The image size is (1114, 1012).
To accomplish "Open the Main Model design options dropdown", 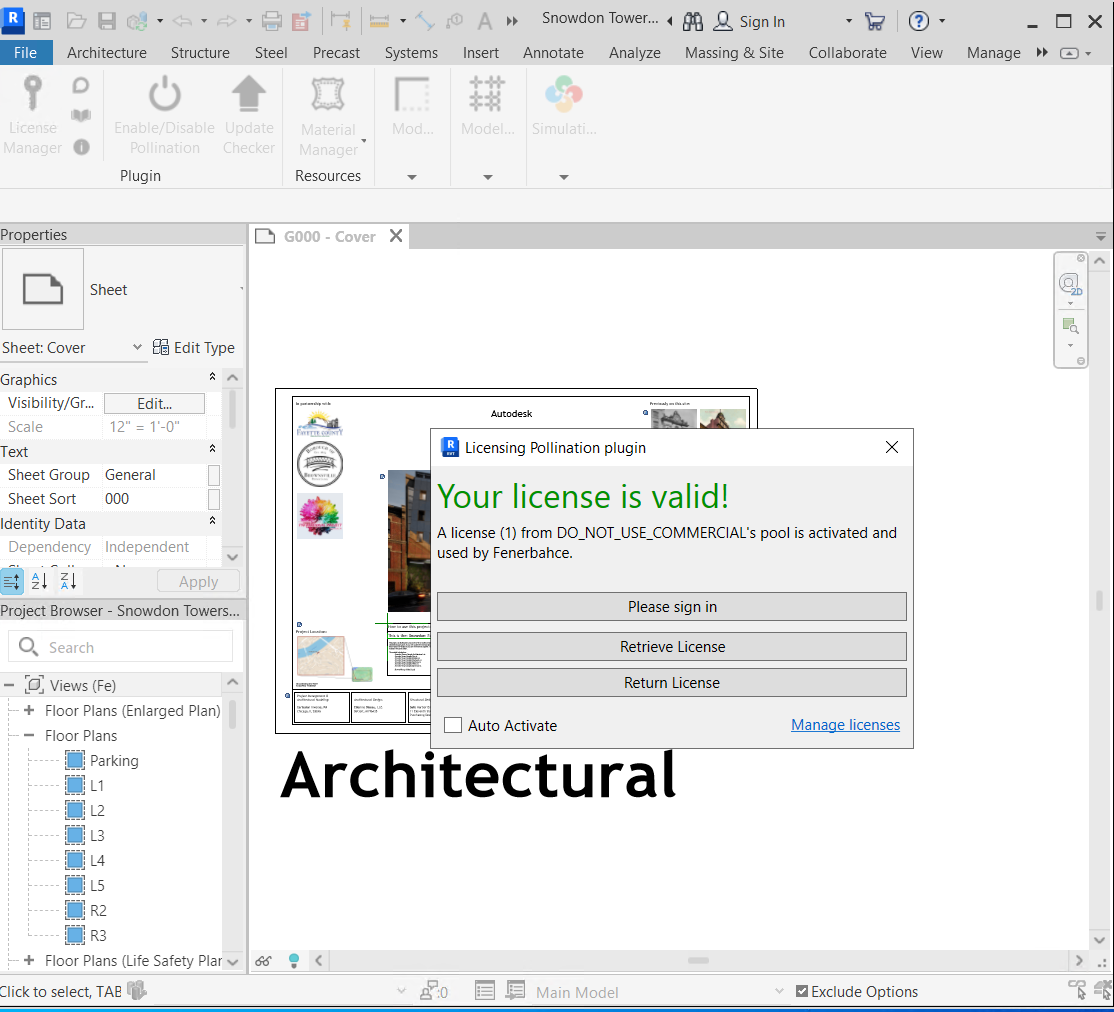I will [x=779, y=991].
